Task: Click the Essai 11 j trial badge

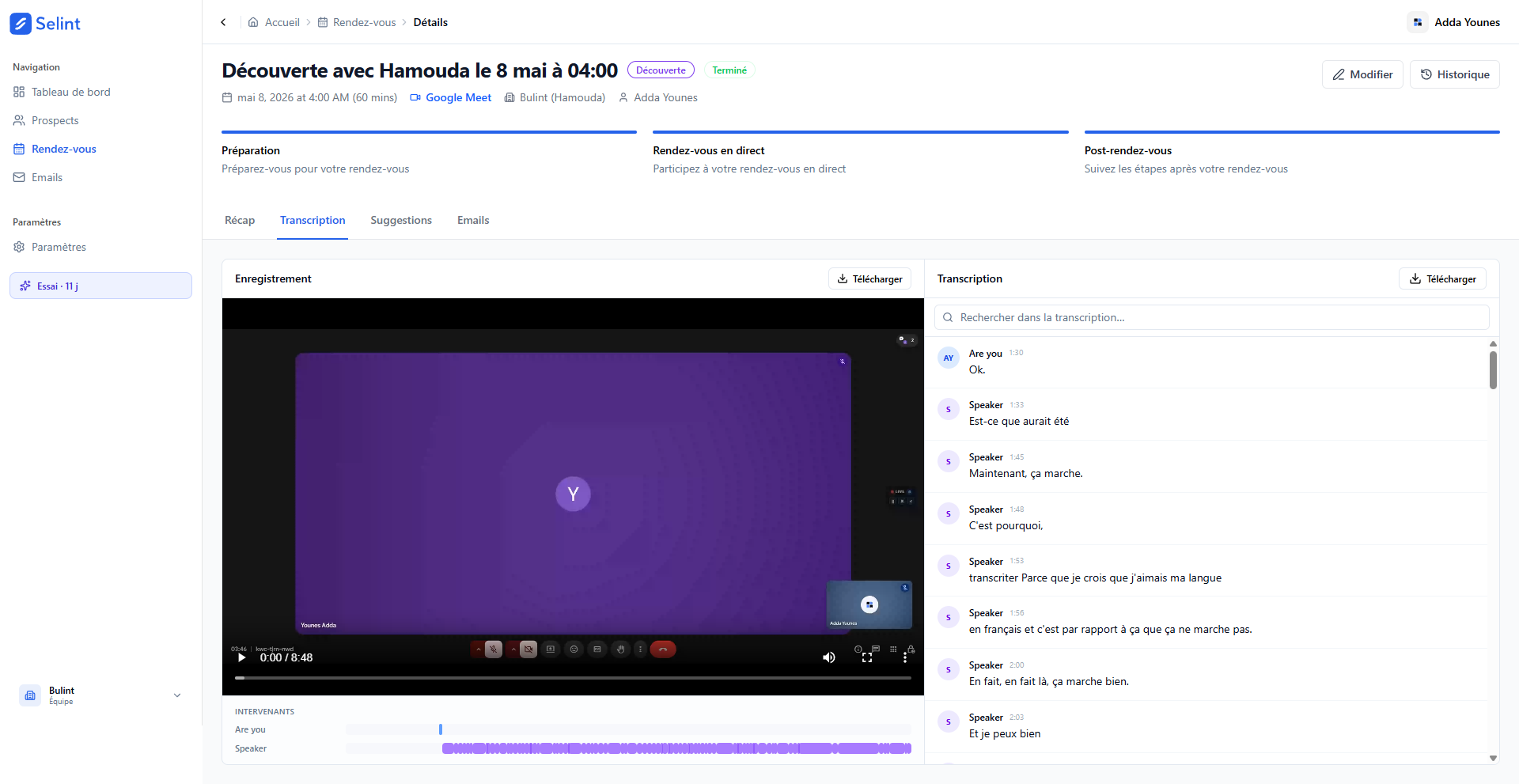Action: coord(100,286)
